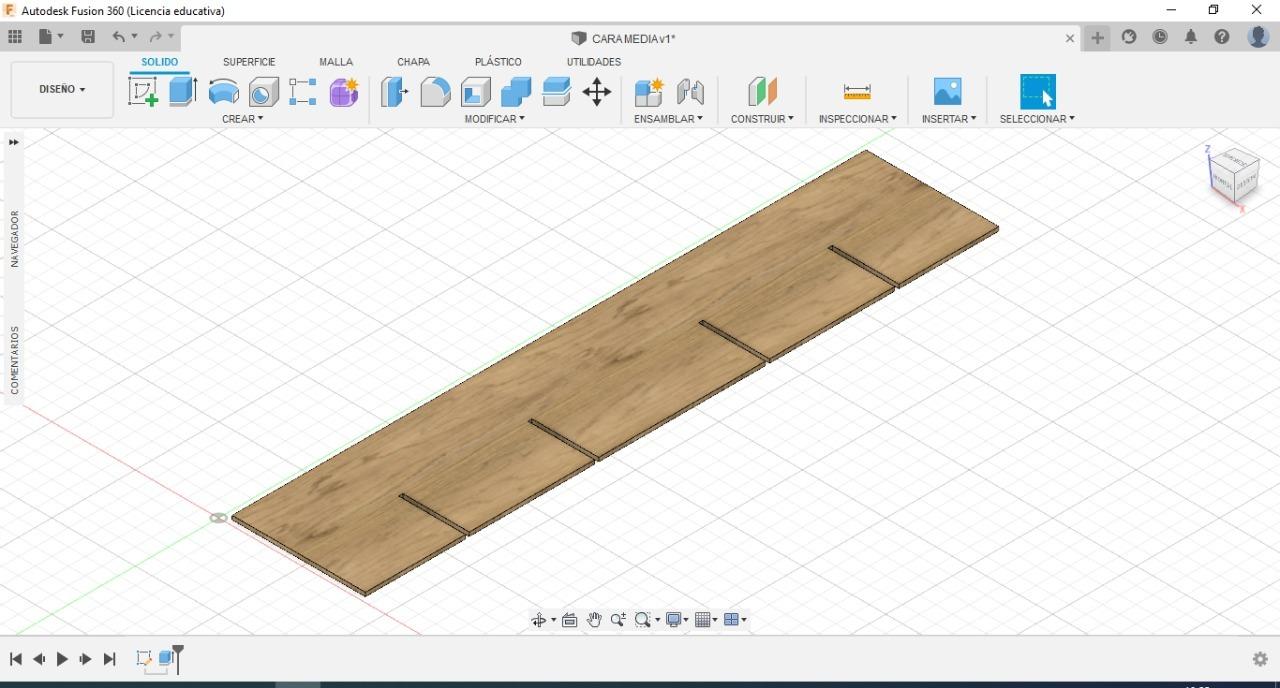Switch to the SOLIDO tab
1280x688 pixels.
159,62
